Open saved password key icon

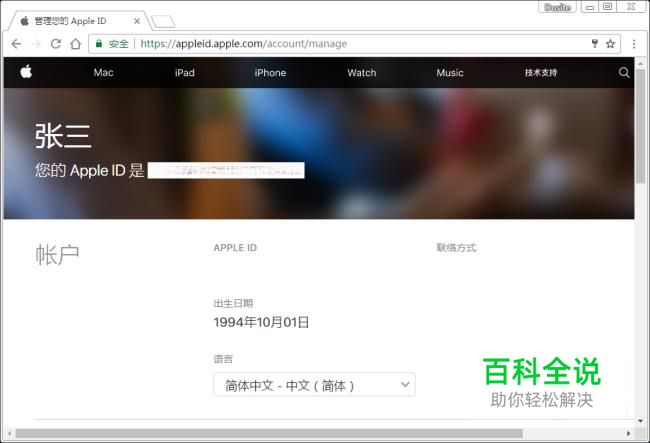pos(595,44)
